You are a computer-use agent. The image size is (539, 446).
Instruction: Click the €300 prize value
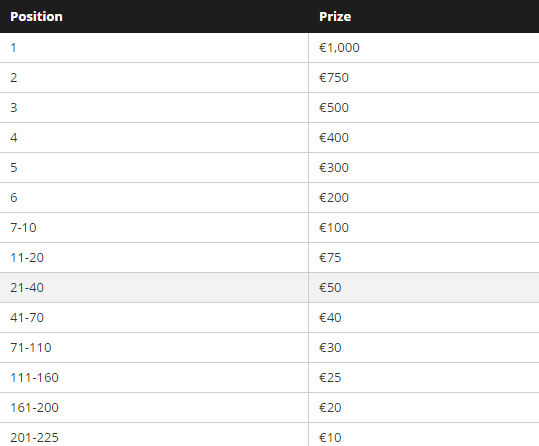point(334,167)
